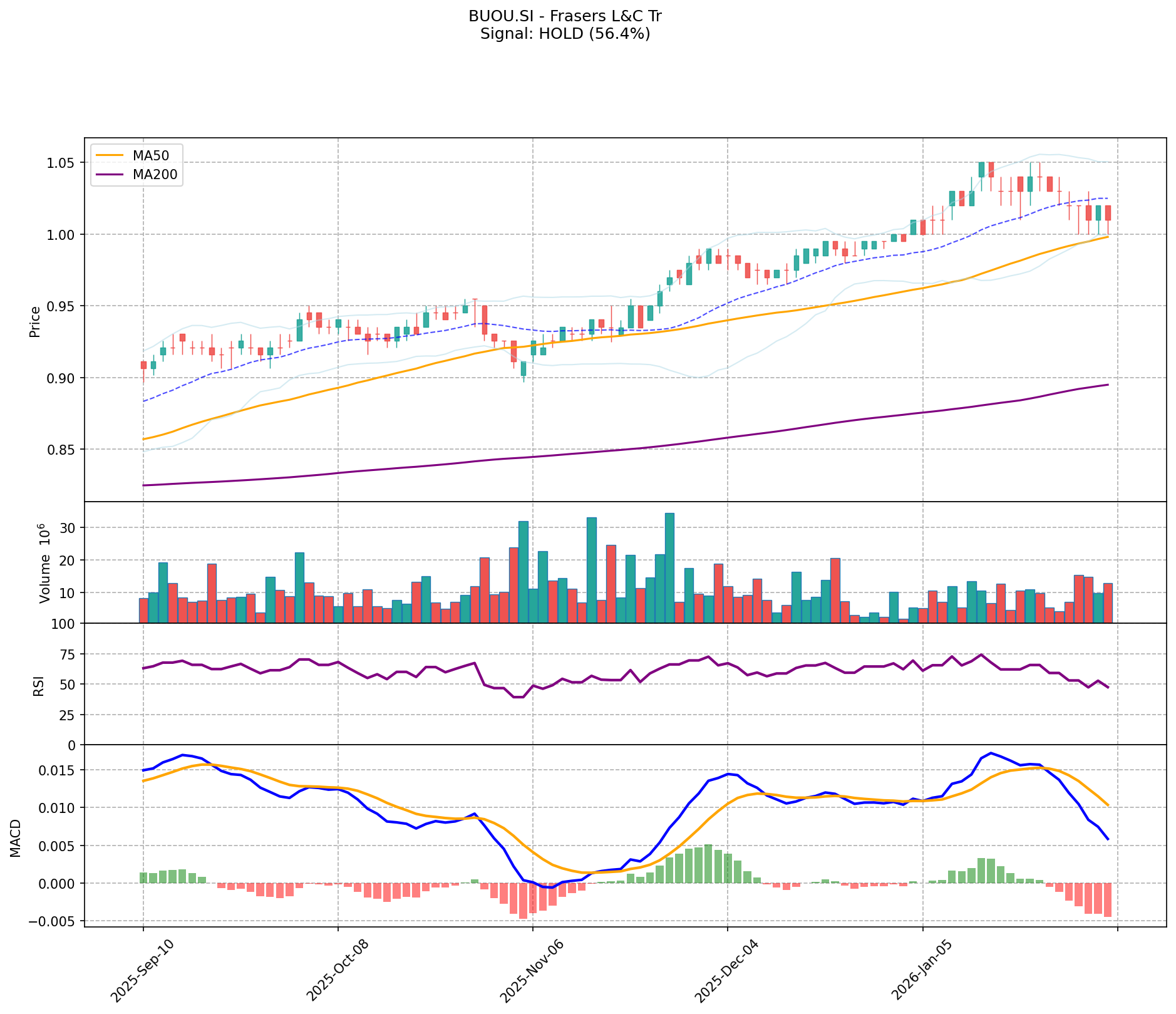This screenshot has height=1014, width=1176.
Task: Select the 2025-Sep-10 date label
Action: click(x=143, y=971)
